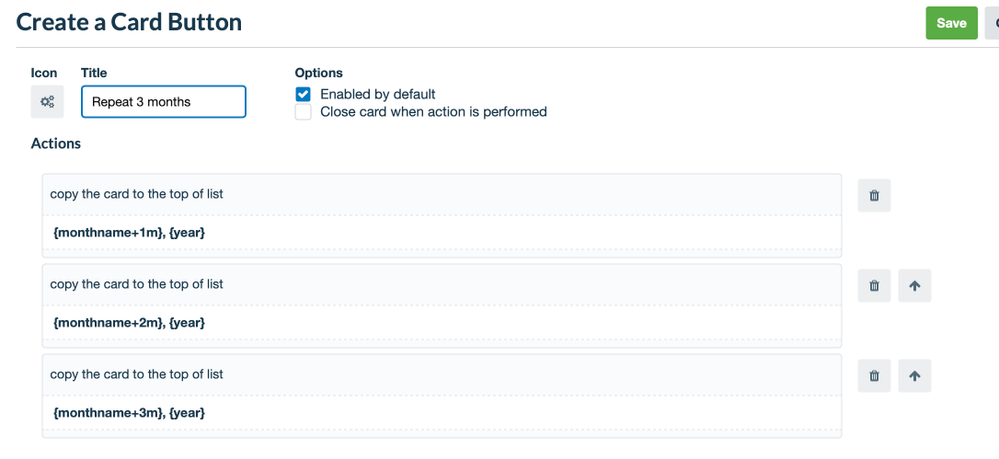
Task: Focus the Title field with Repeat 3 months
Action: (x=164, y=102)
